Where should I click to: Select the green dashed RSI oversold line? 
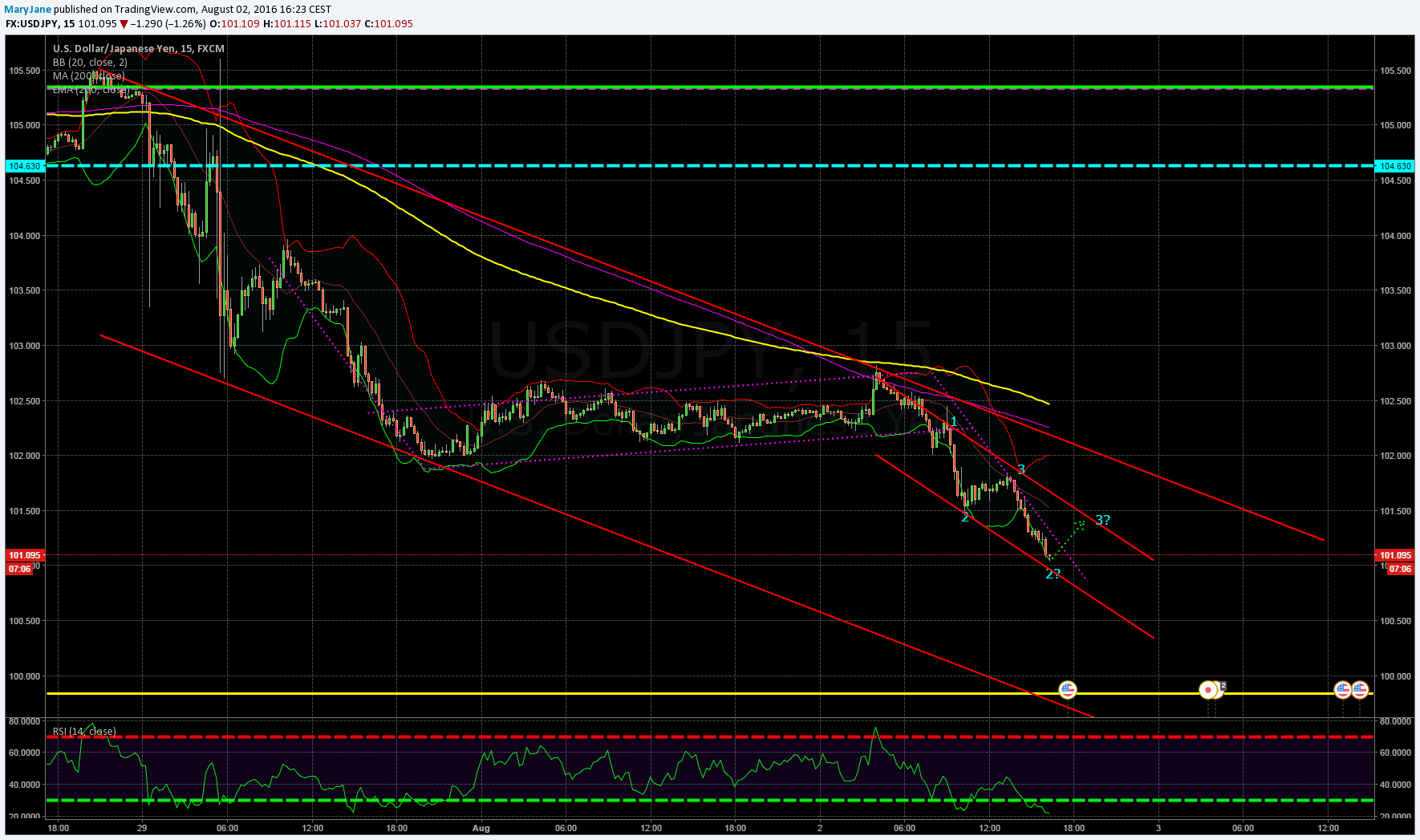(710, 800)
